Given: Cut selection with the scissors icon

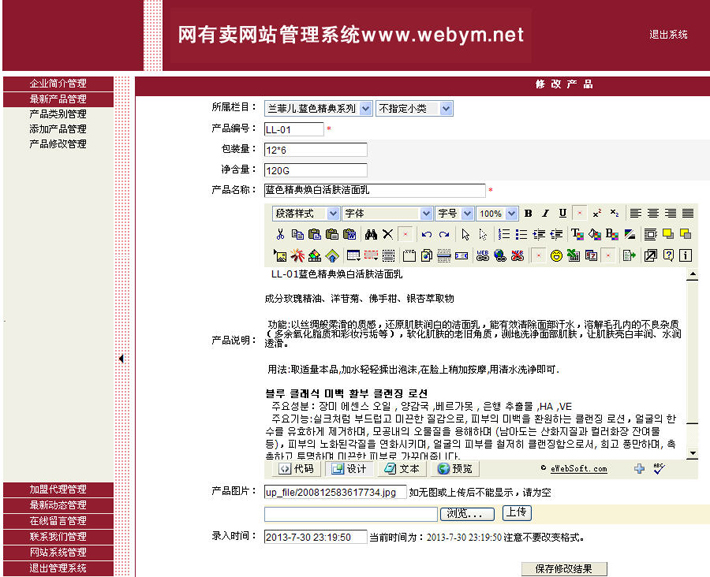Looking at the screenshot, I should (280, 234).
